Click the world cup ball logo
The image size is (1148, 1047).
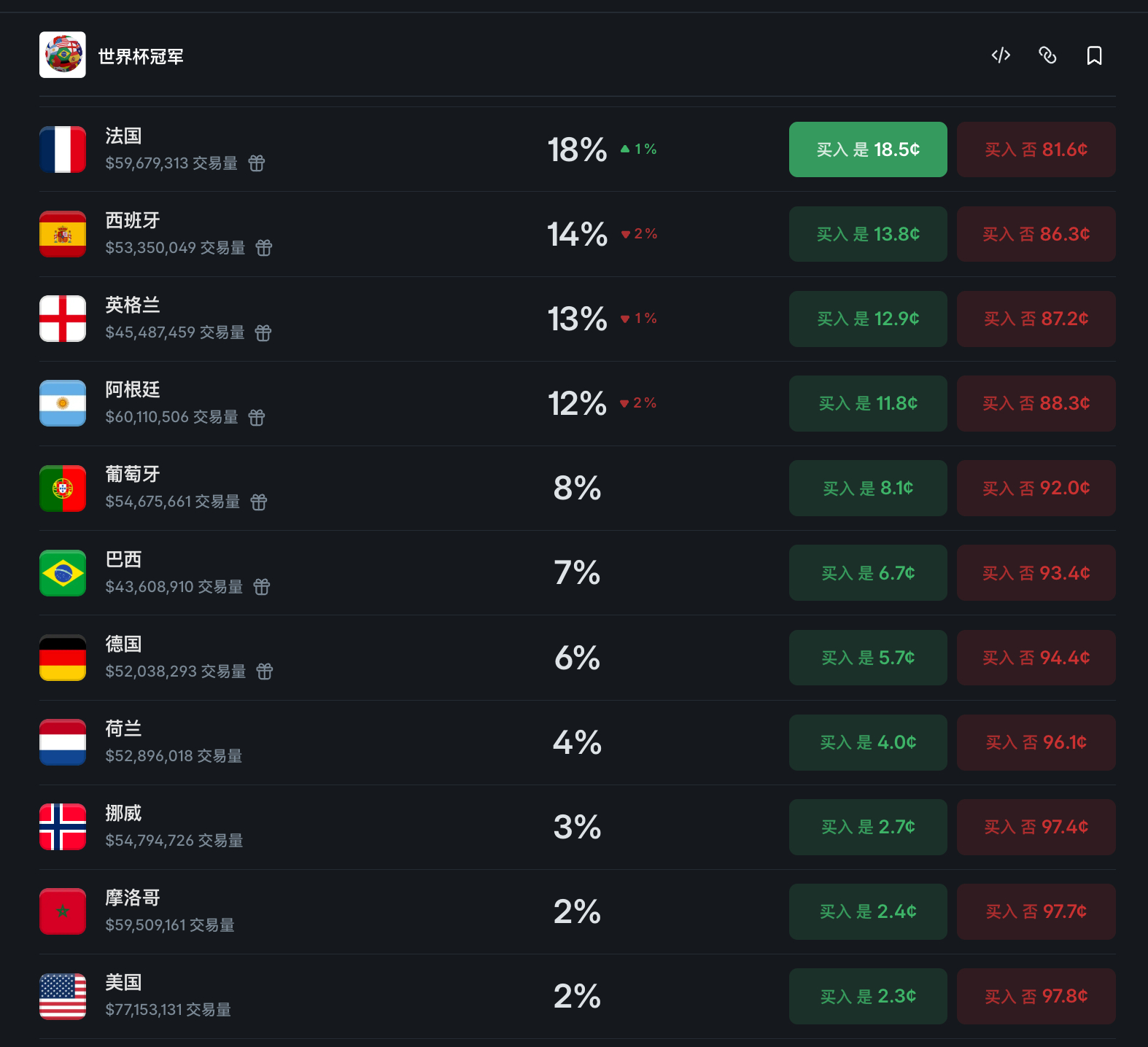(x=63, y=55)
